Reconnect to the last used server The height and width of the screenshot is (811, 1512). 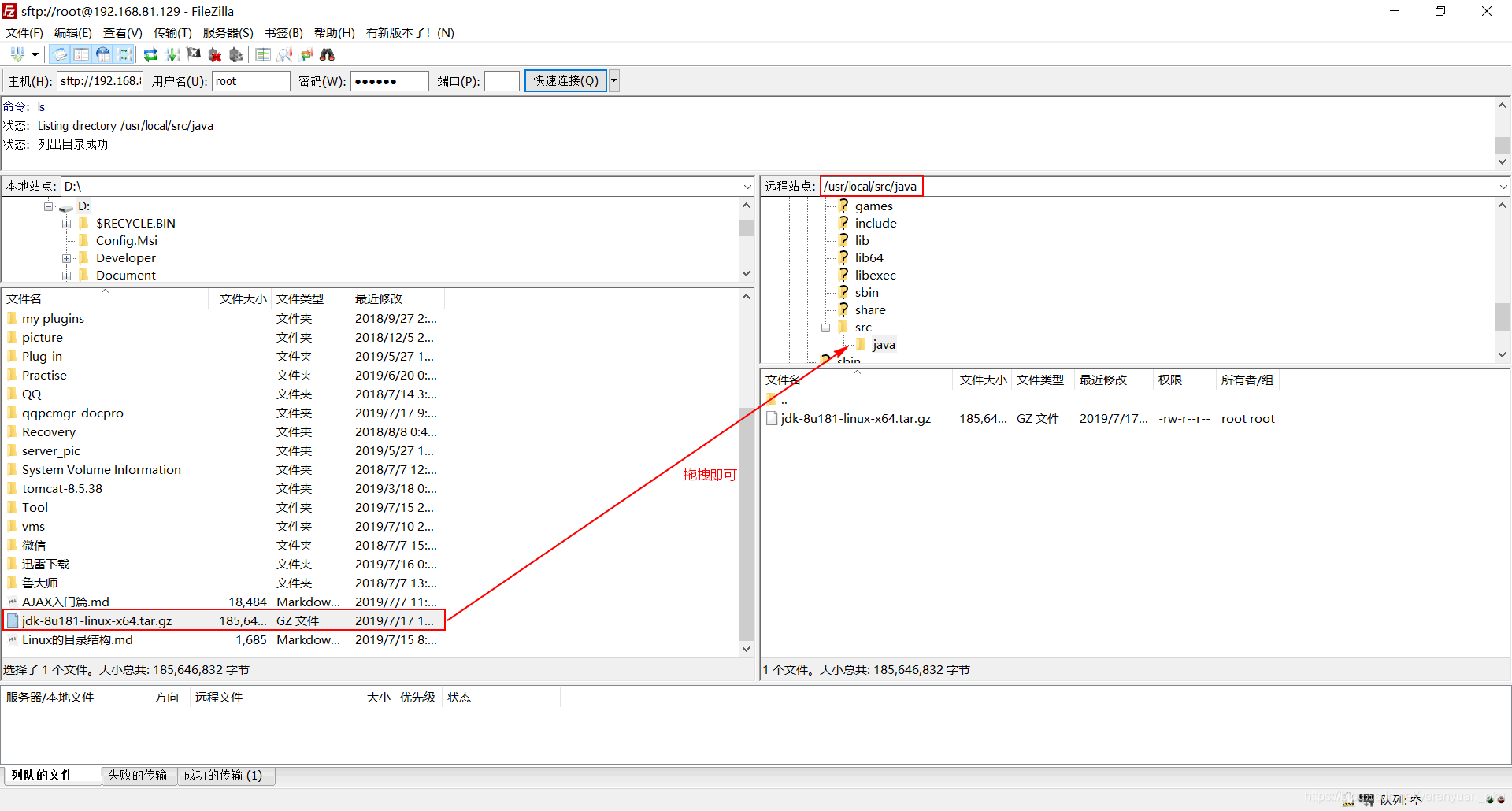[236, 54]
